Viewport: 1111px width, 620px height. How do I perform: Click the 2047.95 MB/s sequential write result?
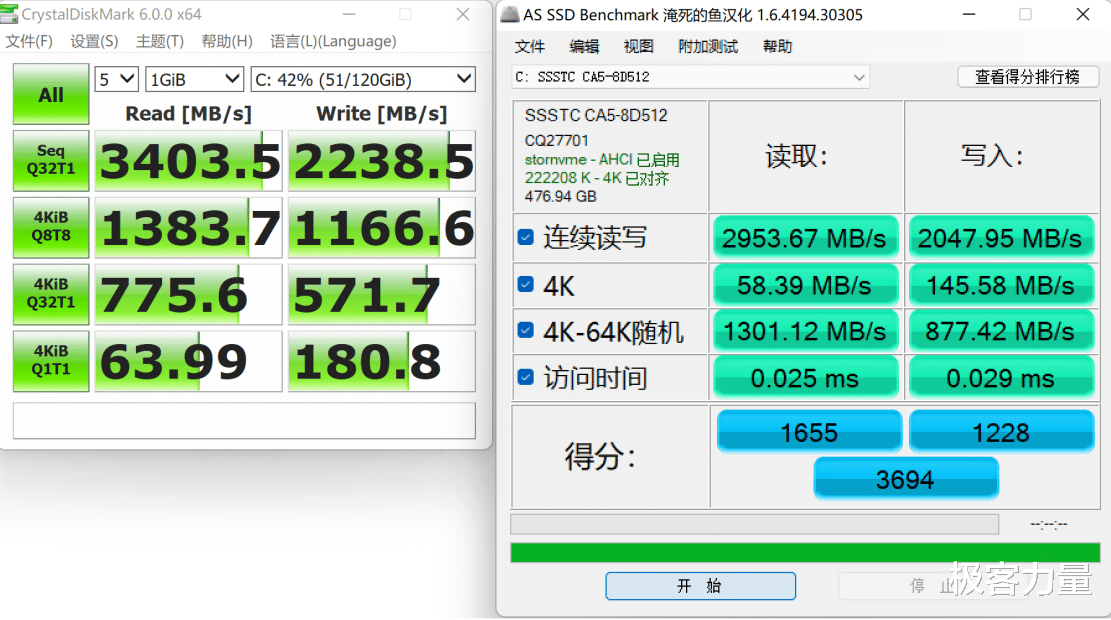[x=1001, y=238]
